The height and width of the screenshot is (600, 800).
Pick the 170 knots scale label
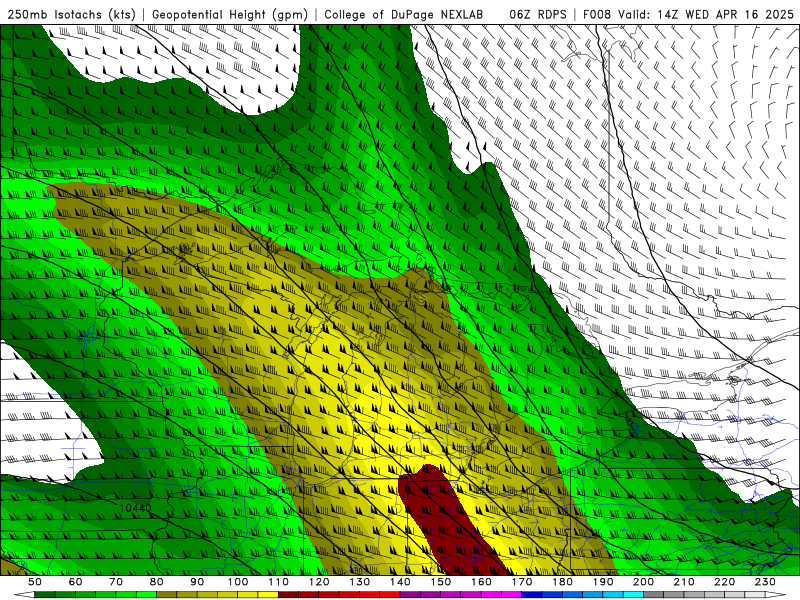[521, 582]
